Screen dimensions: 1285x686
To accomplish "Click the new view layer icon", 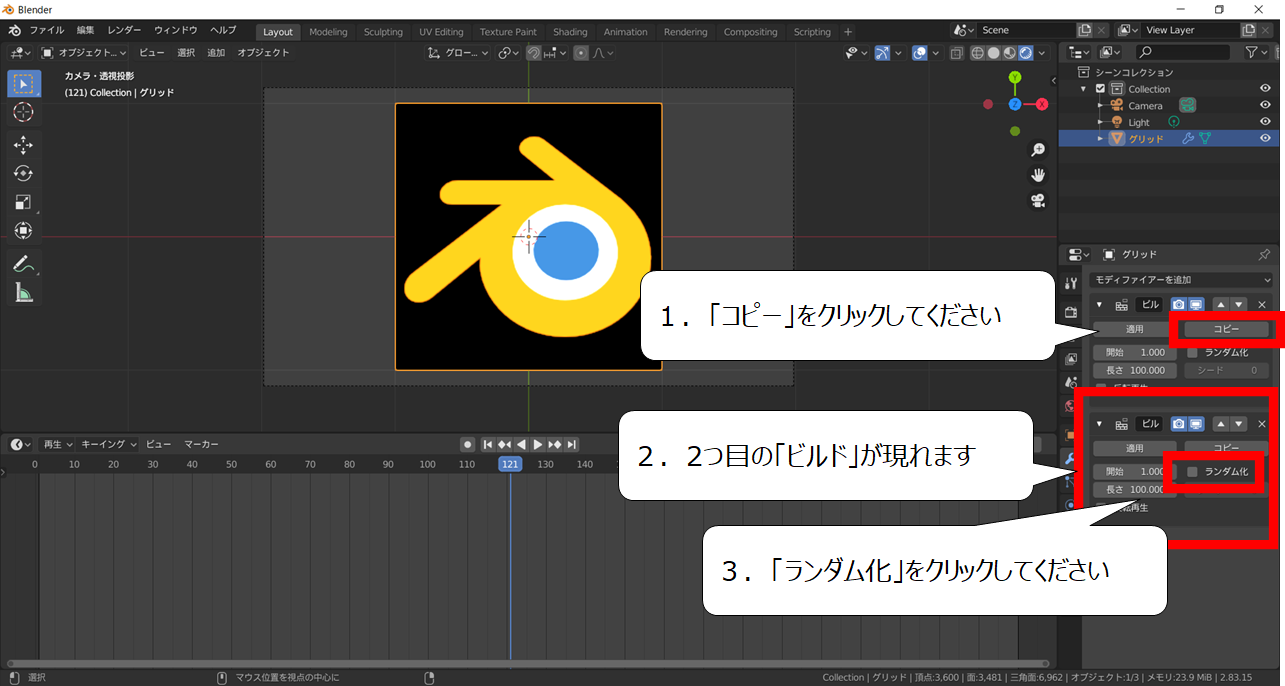I will pyautogui.click(x=1248, y=31).
